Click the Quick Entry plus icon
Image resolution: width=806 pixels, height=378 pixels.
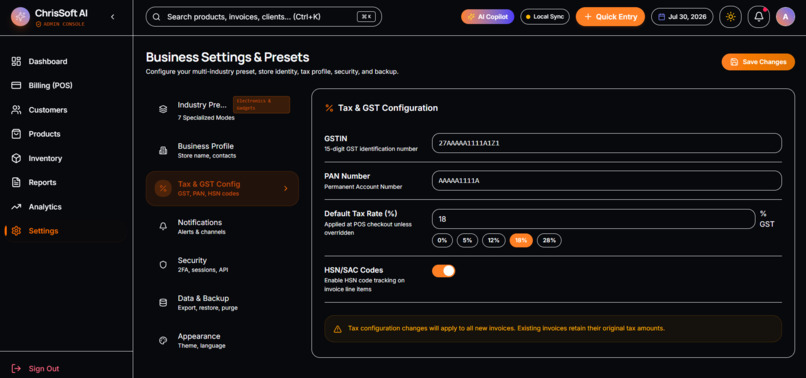coord(588,16)
